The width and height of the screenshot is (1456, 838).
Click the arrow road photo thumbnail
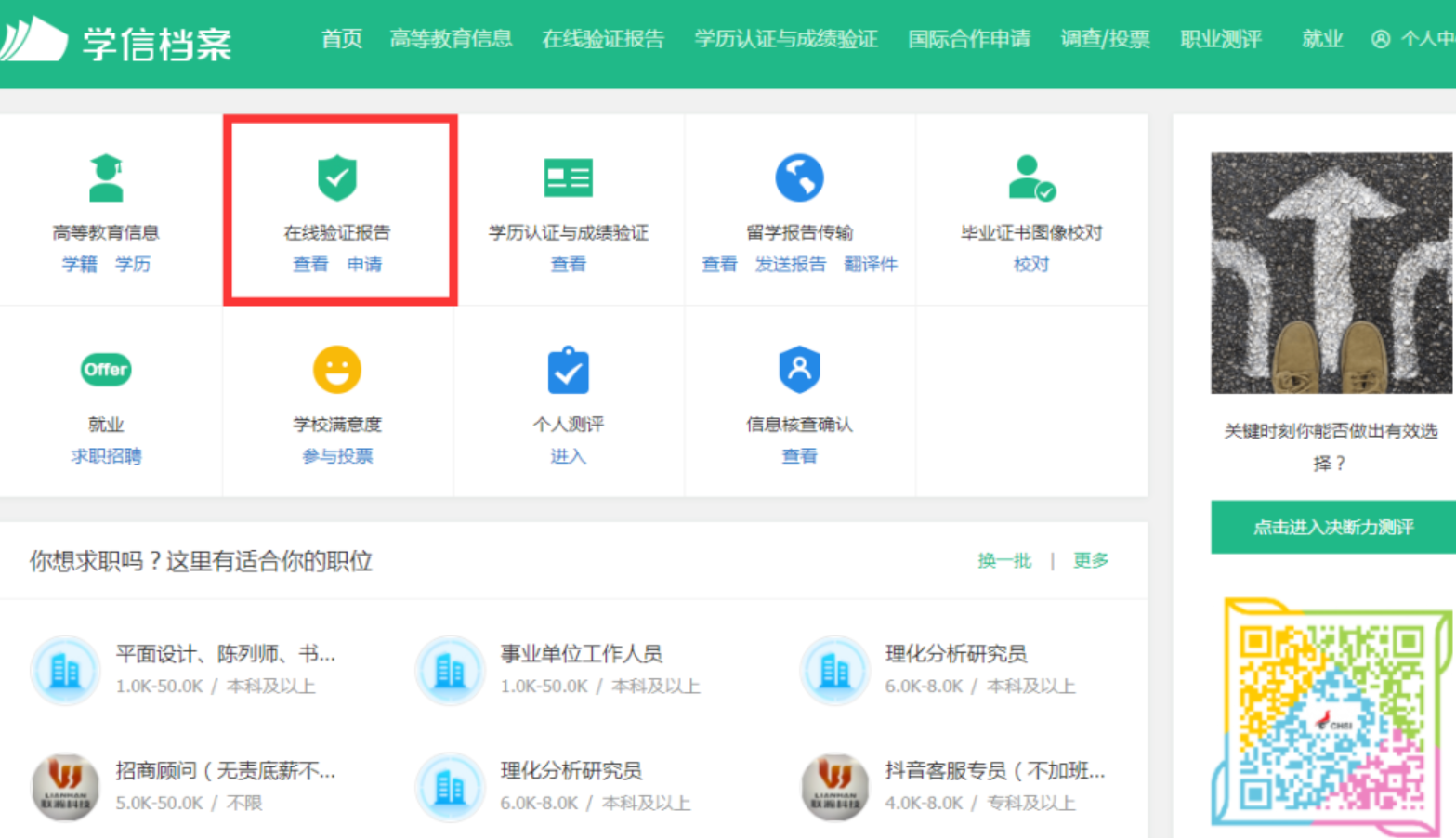click(1331, 273)
